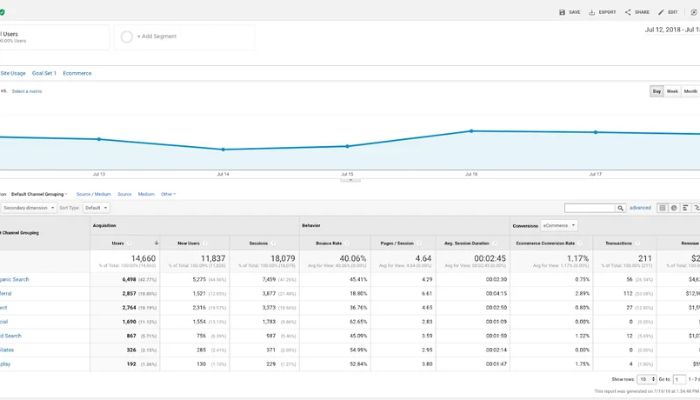700x400 pixels.
Task: Click the 00:02:45 average session duration
Action: tap(490, 258)
